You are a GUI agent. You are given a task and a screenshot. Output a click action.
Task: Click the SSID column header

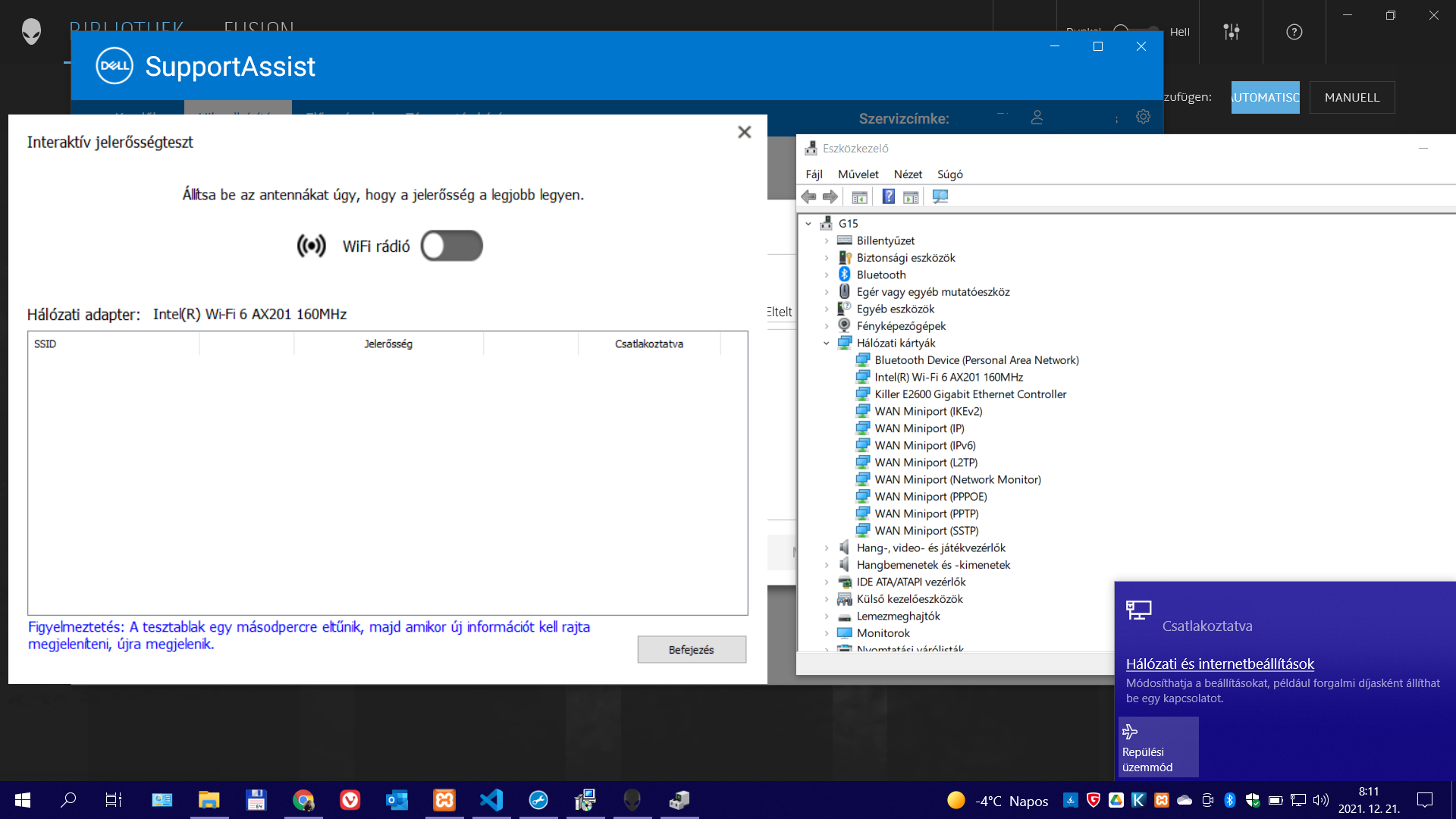coord(114,344)
